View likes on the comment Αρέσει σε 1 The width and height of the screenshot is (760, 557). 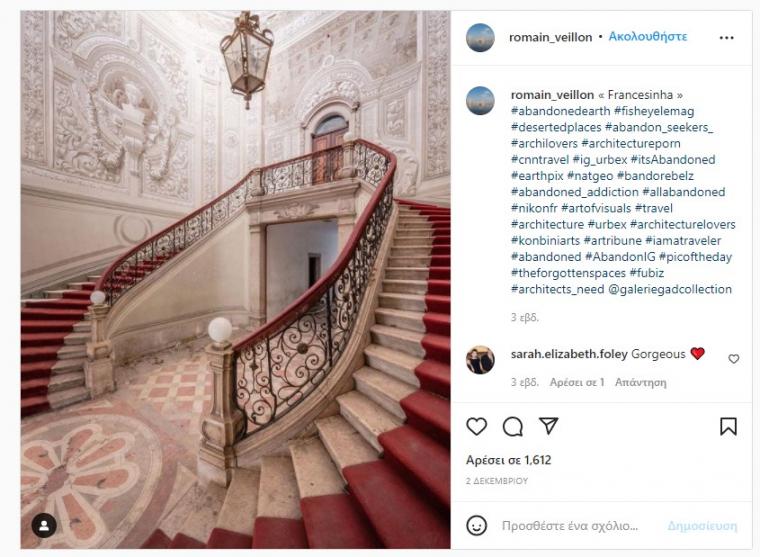[x=577, y=382]
